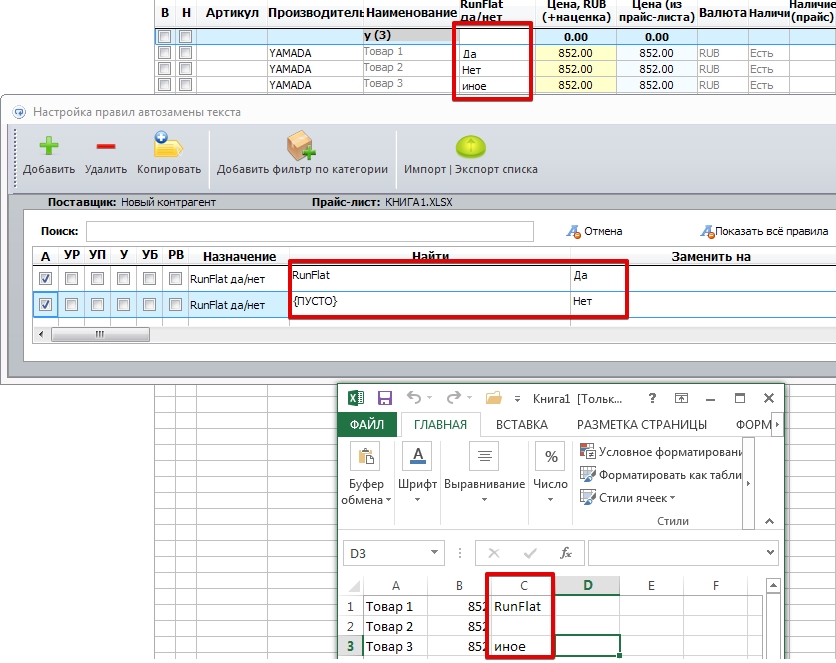Click the Стили ячеек icon
836x663 pixels.
pos(588,497)
